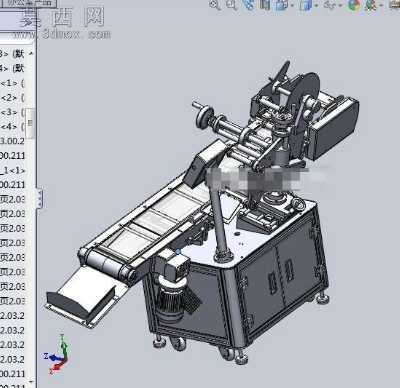The height and width of the screenshot is (388, 400).
Task: Open the Display Style dropdown arrow
Action: click(316, 6)
